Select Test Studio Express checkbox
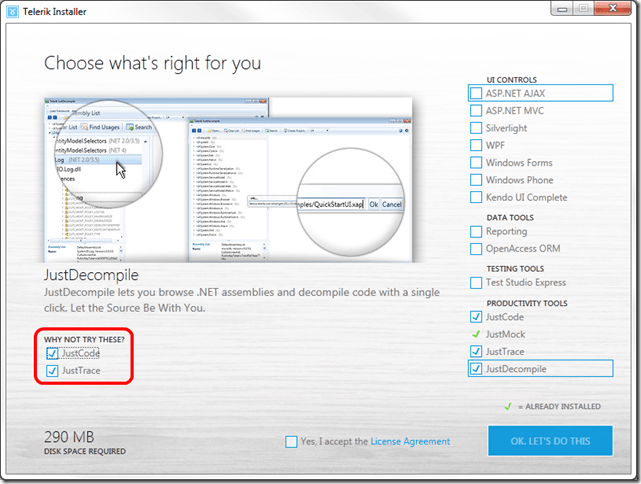Image resolution: width=641 pixels, height=484 pixels. tap(476, 283)
